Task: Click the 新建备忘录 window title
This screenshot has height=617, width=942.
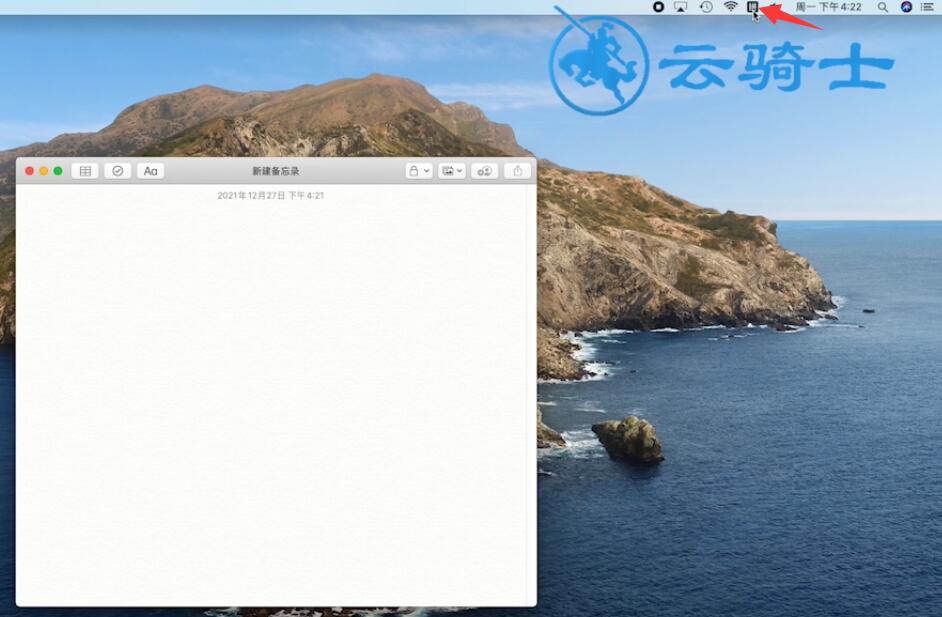Action: pyautogui.click(x=276, y=171)
